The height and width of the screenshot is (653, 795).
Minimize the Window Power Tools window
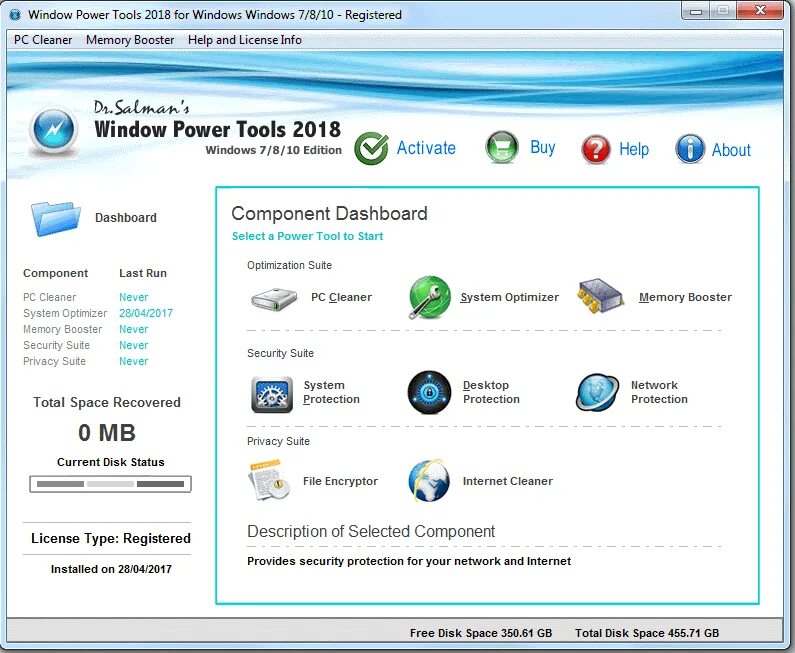pos(697,11)
